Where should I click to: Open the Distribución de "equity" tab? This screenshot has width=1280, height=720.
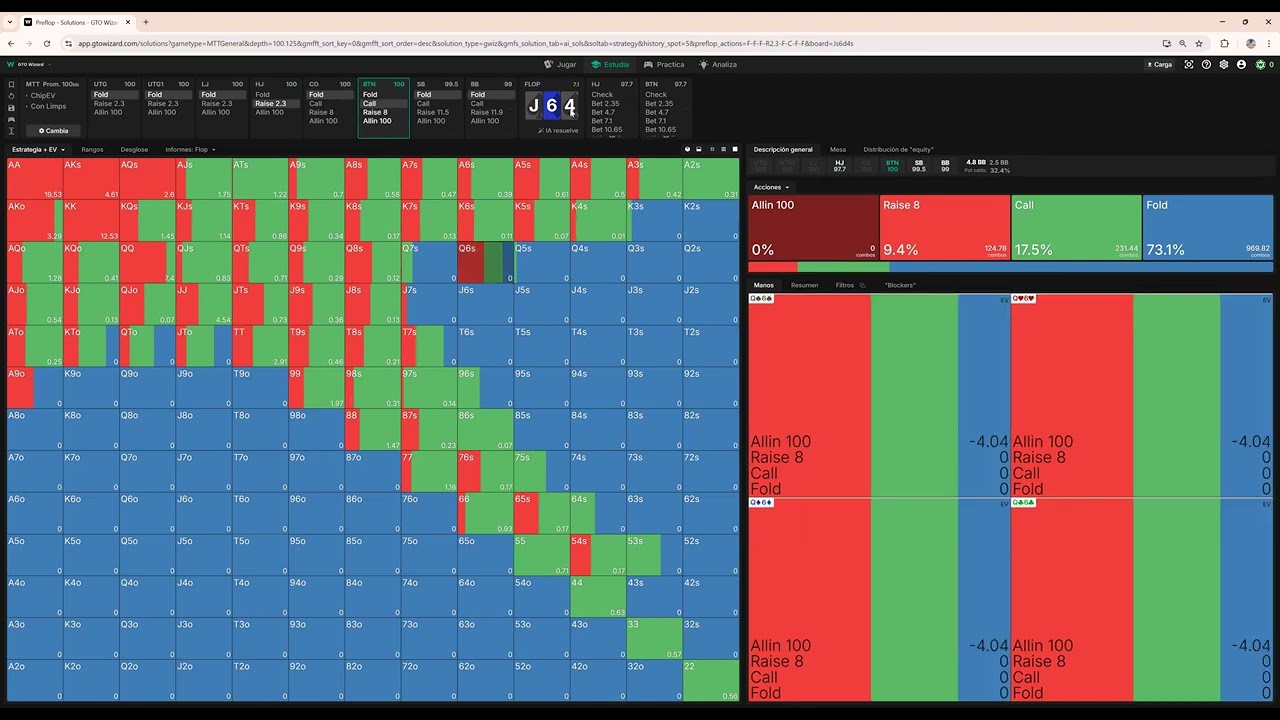click(x=898, y=149)
